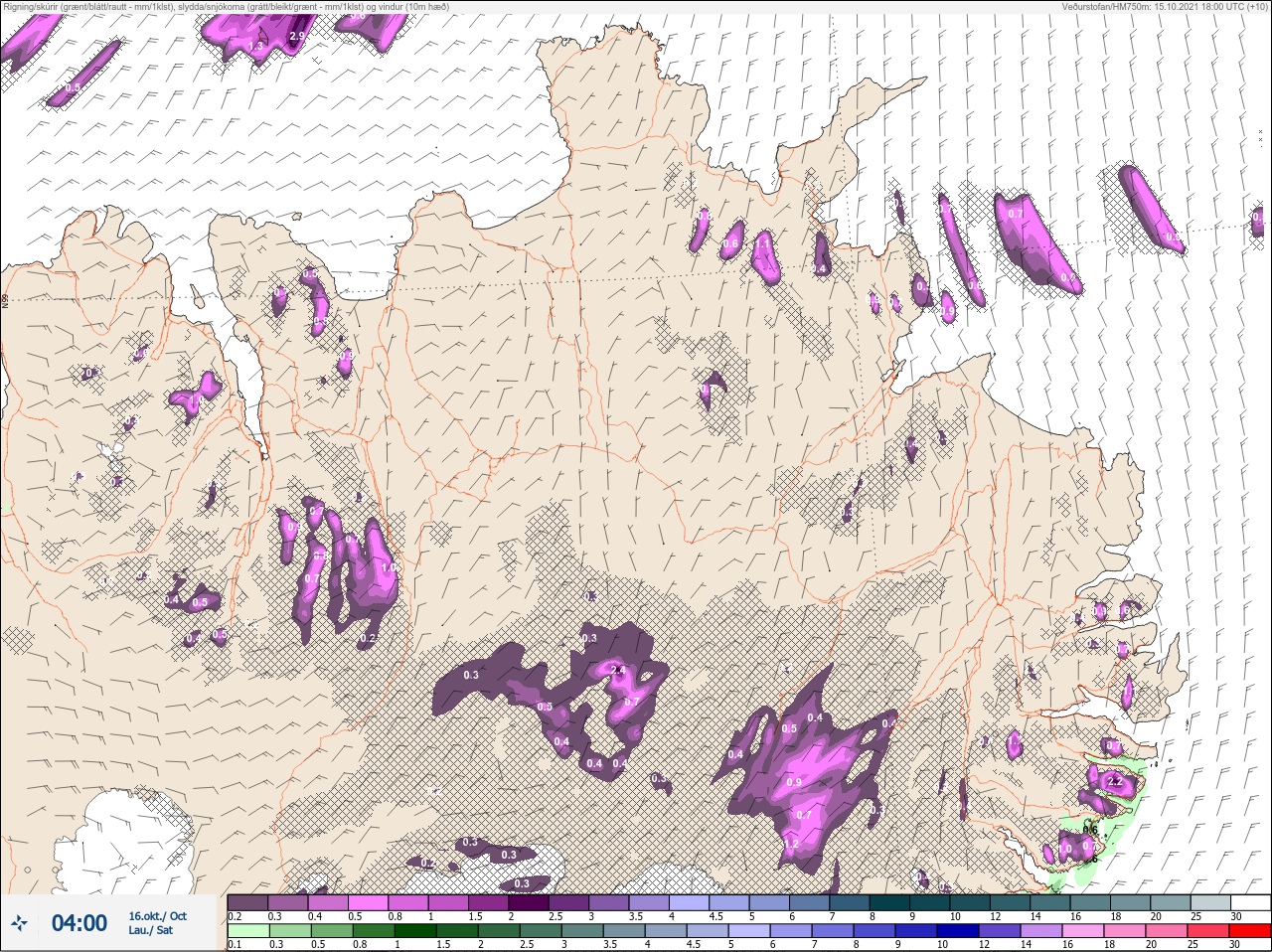
Task: Click the "Veðurstofan/HM750m" model run timestamp
Action: coord(1165,6)
